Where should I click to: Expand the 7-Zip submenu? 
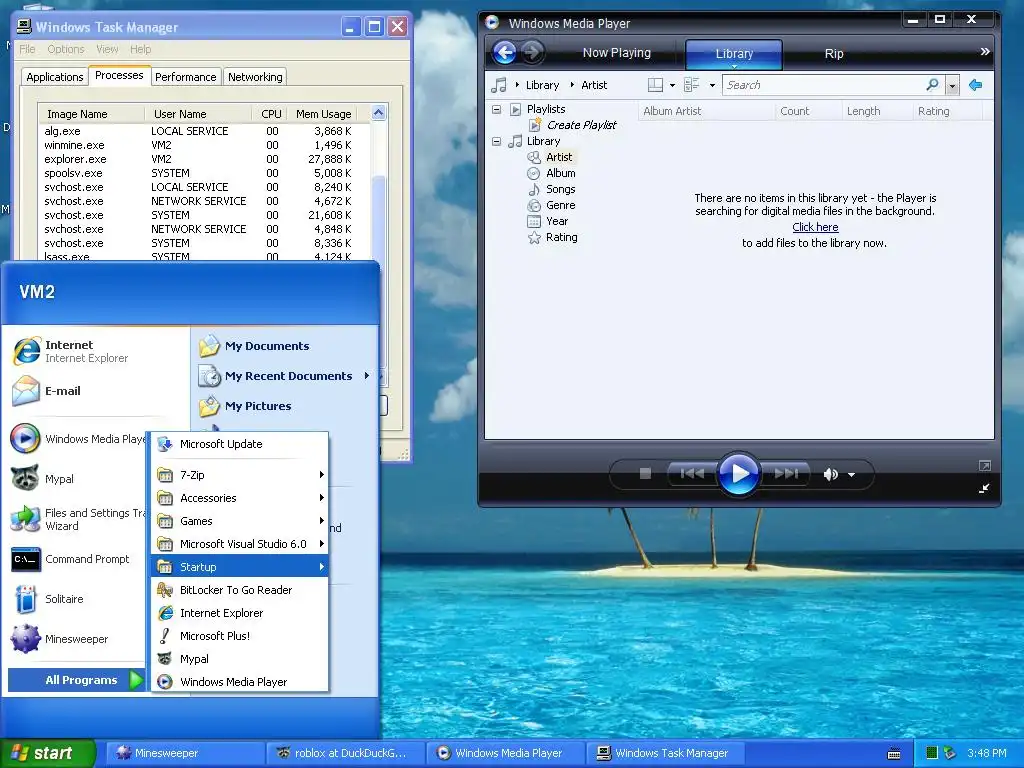pos(240,475)
